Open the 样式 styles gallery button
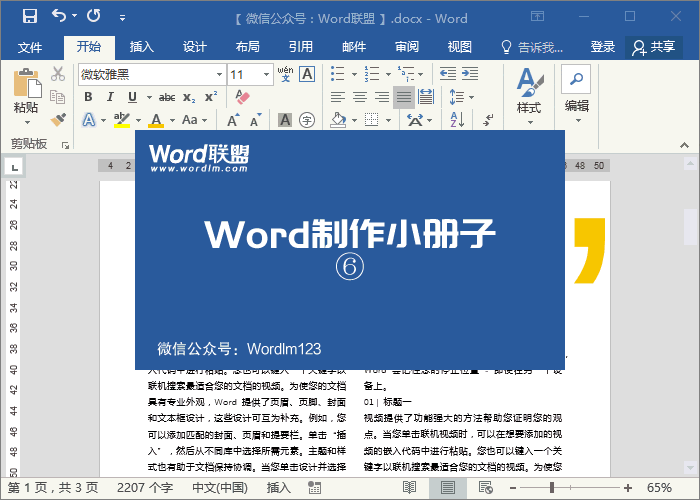The width and height of the screenshot is (700, 500). pos(529,96)
